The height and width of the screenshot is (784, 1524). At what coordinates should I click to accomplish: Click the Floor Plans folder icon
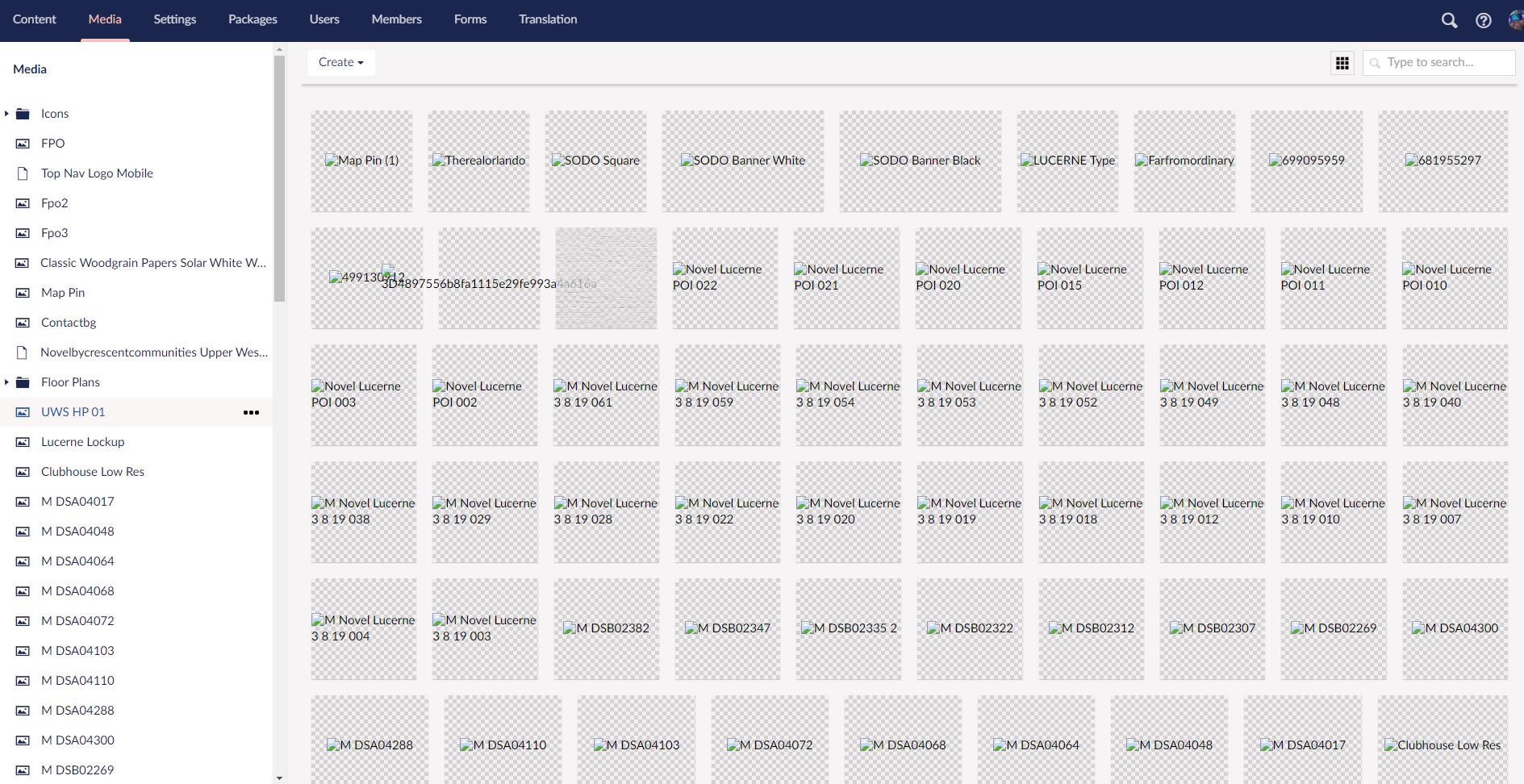(23, 382)
